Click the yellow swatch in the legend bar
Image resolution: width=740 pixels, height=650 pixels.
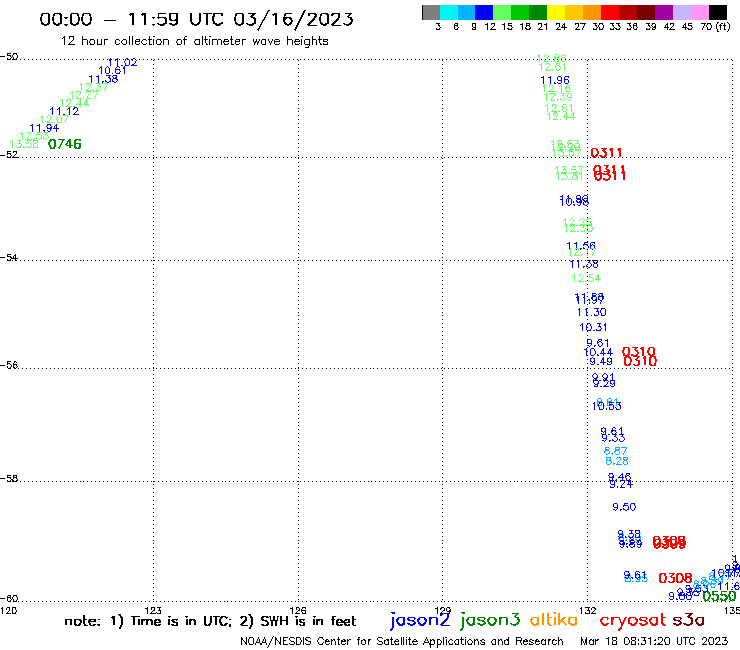click(x=556, y=12)
